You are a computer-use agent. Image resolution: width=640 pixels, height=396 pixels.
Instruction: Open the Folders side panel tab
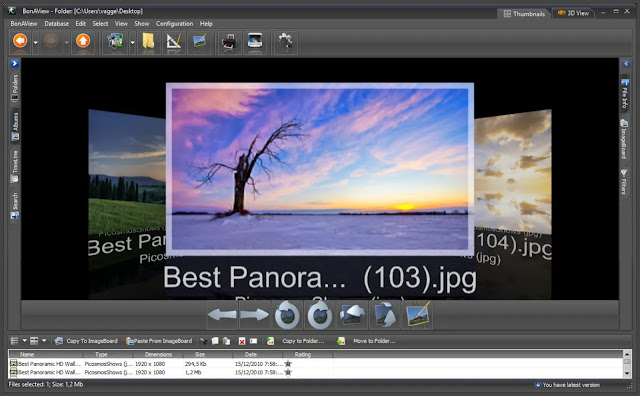[x=15, y=88]
